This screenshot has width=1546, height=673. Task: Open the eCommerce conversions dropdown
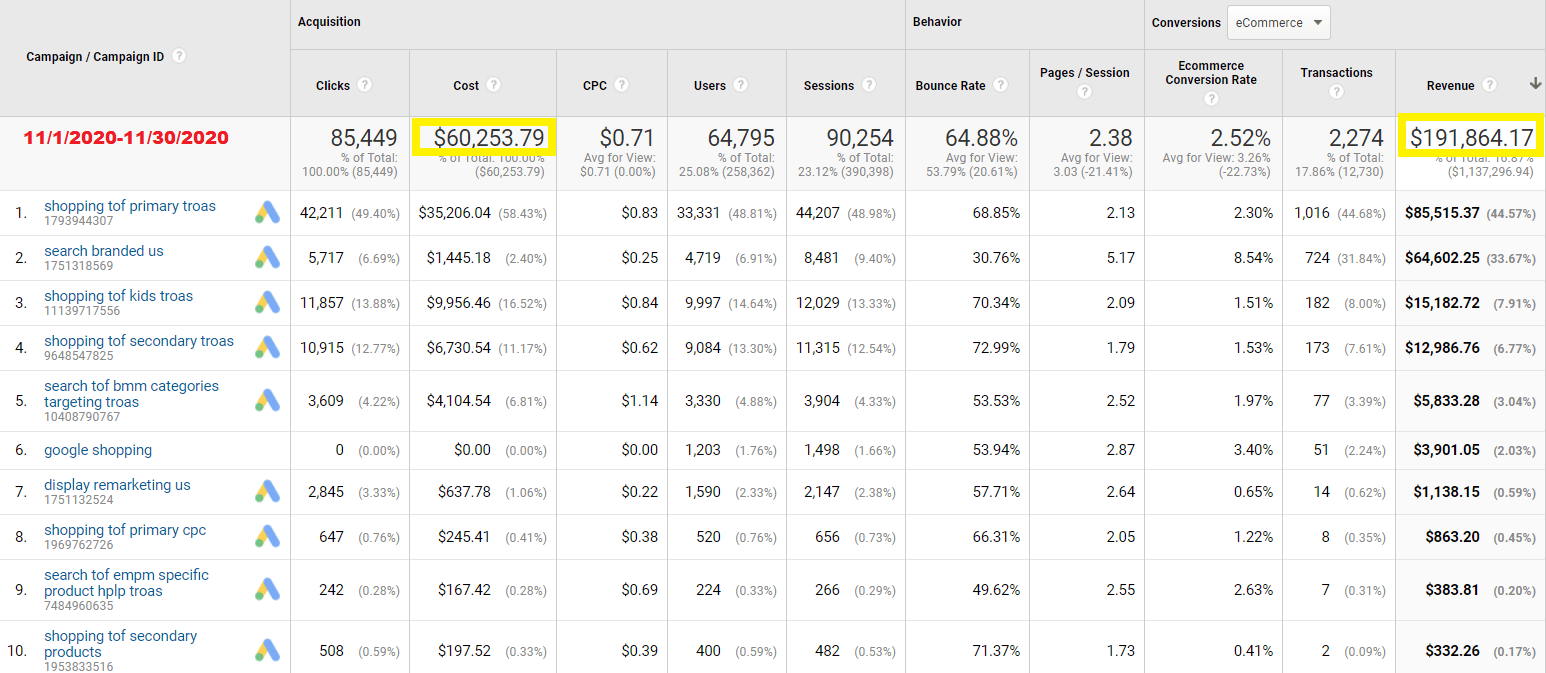[x=1278, y=22]
